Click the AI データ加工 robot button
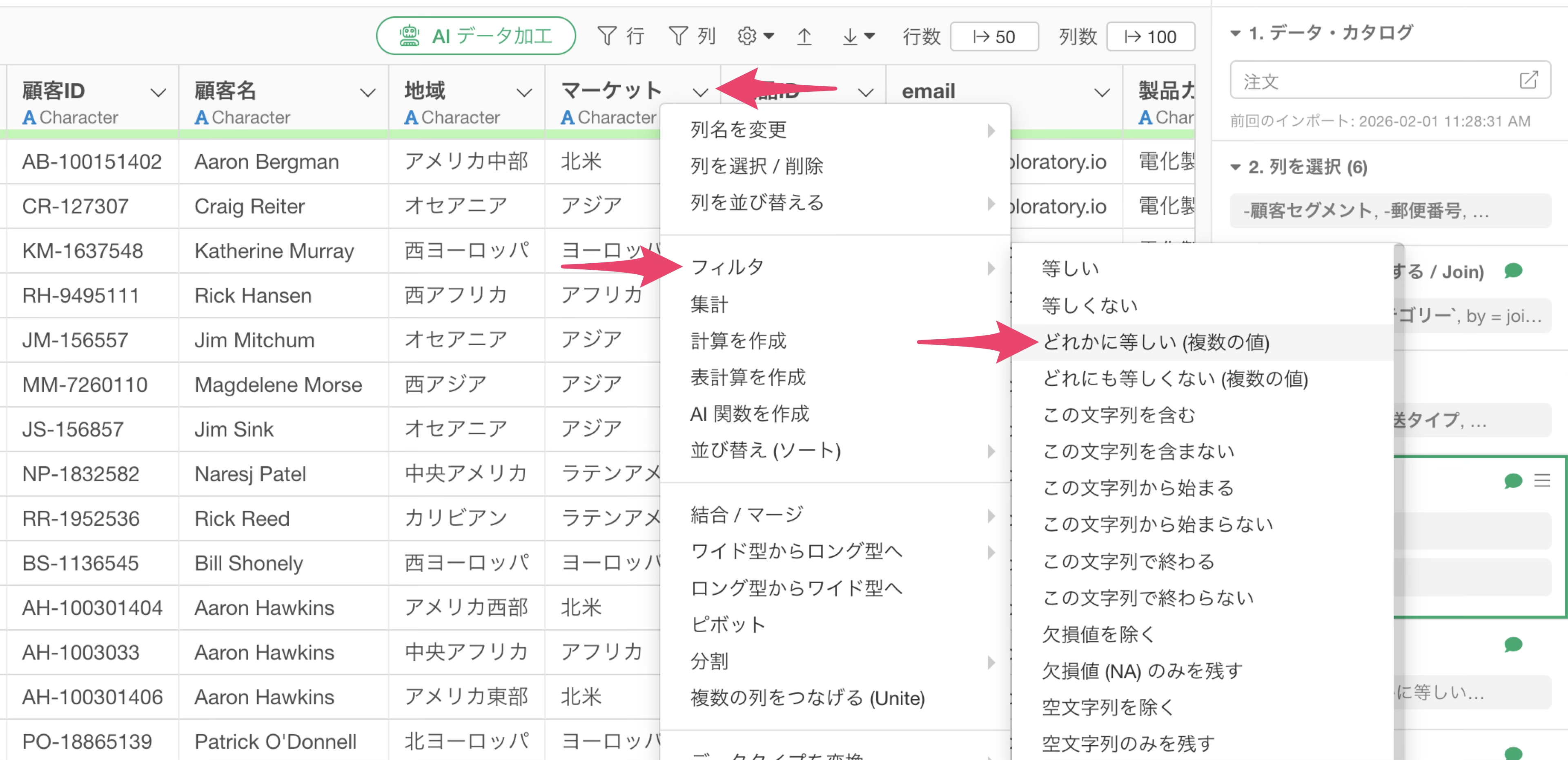Image resolution: width=1568 pixels, height=760 pixels. point(475,36)
